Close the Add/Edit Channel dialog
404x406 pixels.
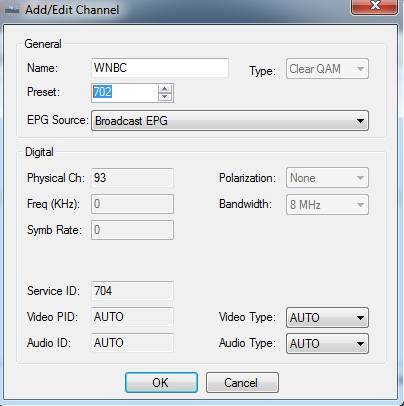tap(374, 6)
